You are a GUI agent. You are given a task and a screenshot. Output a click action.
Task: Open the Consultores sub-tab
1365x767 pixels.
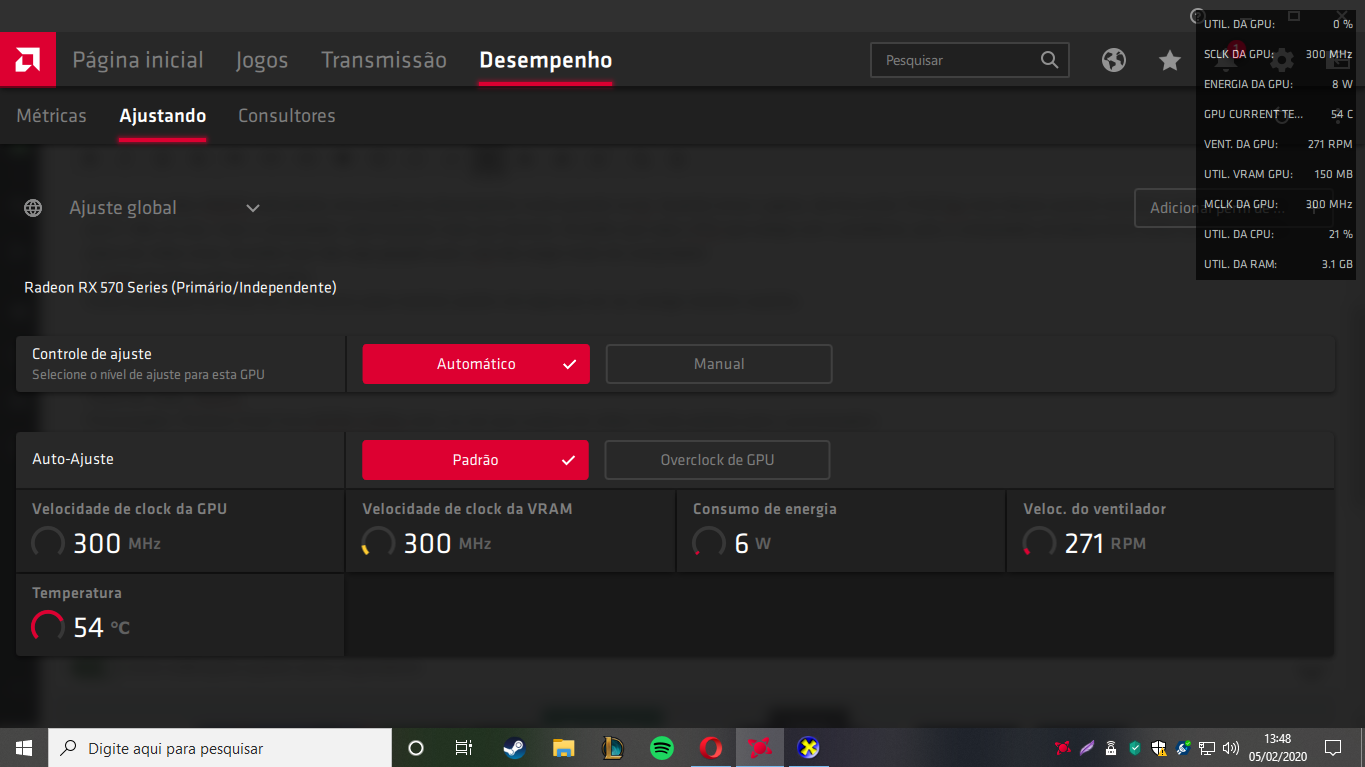[x=287, y=116]
